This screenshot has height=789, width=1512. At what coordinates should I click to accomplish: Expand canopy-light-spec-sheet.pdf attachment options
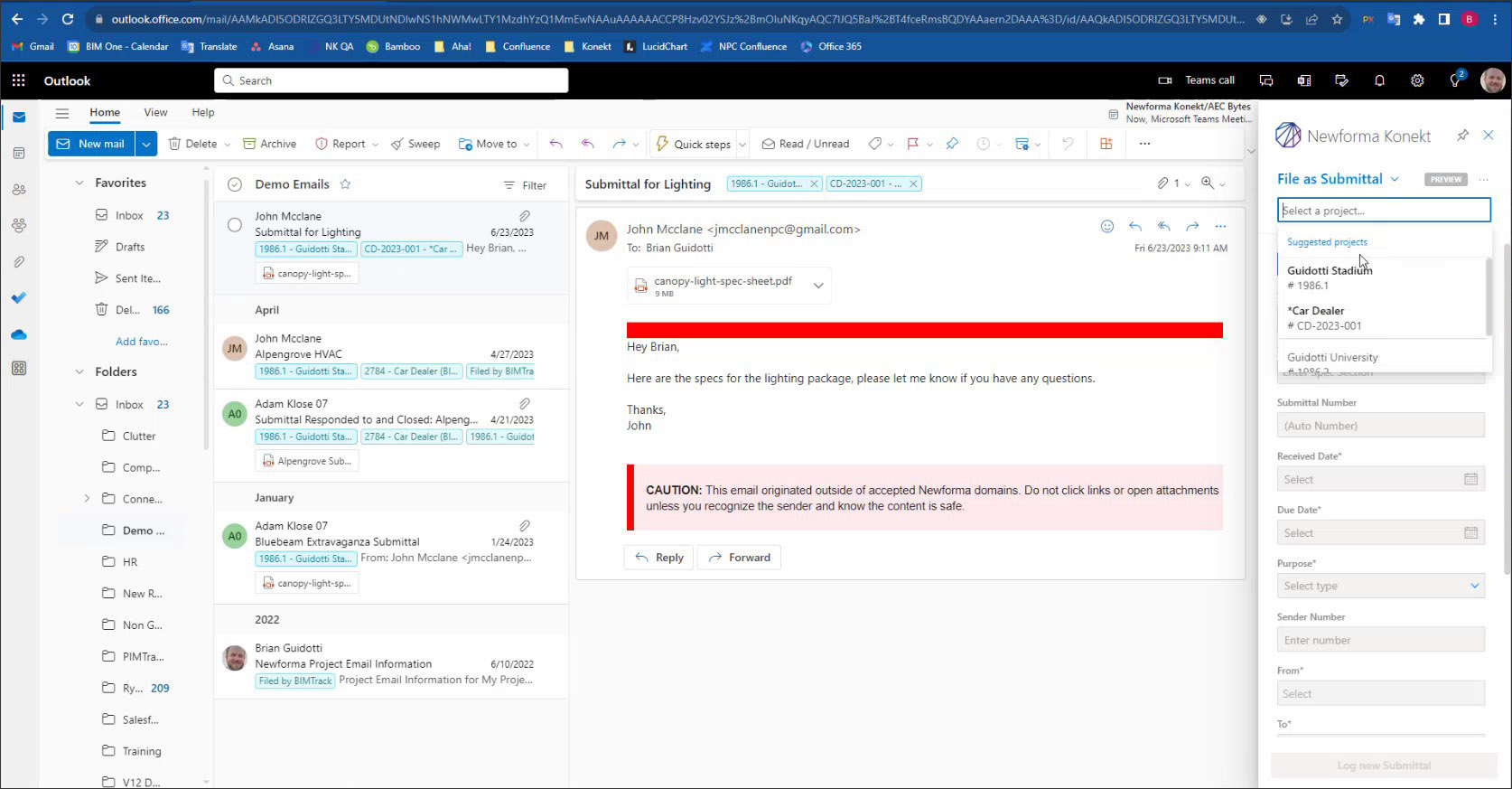click(x=818, y=286)
